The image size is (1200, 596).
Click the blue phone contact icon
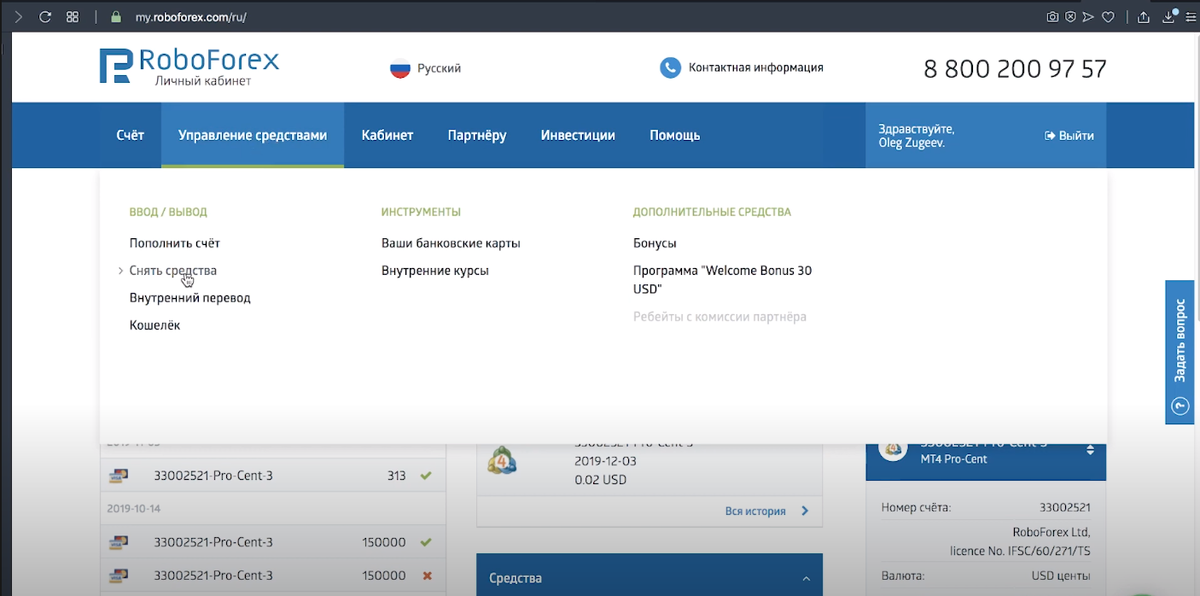pyautogui.click(x=670, y=68)
